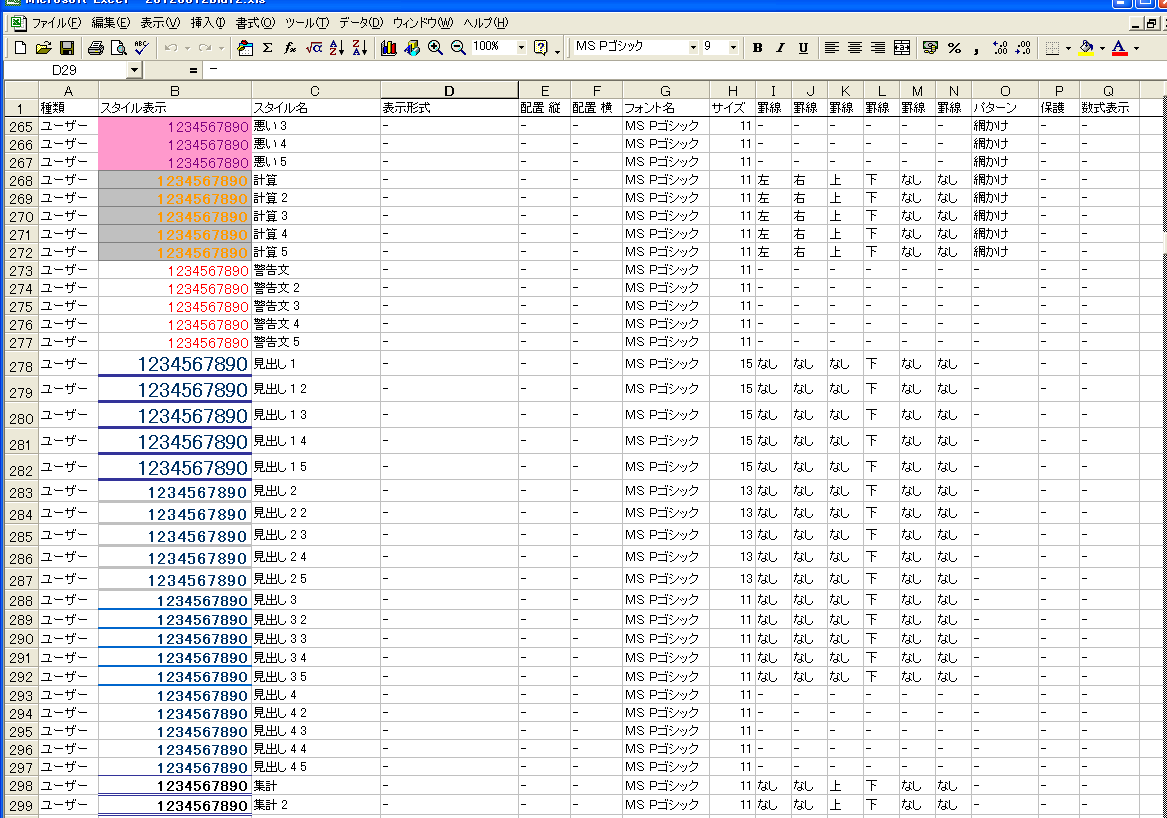Apply currency number style
The width and height of the screenshot is (1167, 818).
tap(930, 48)
